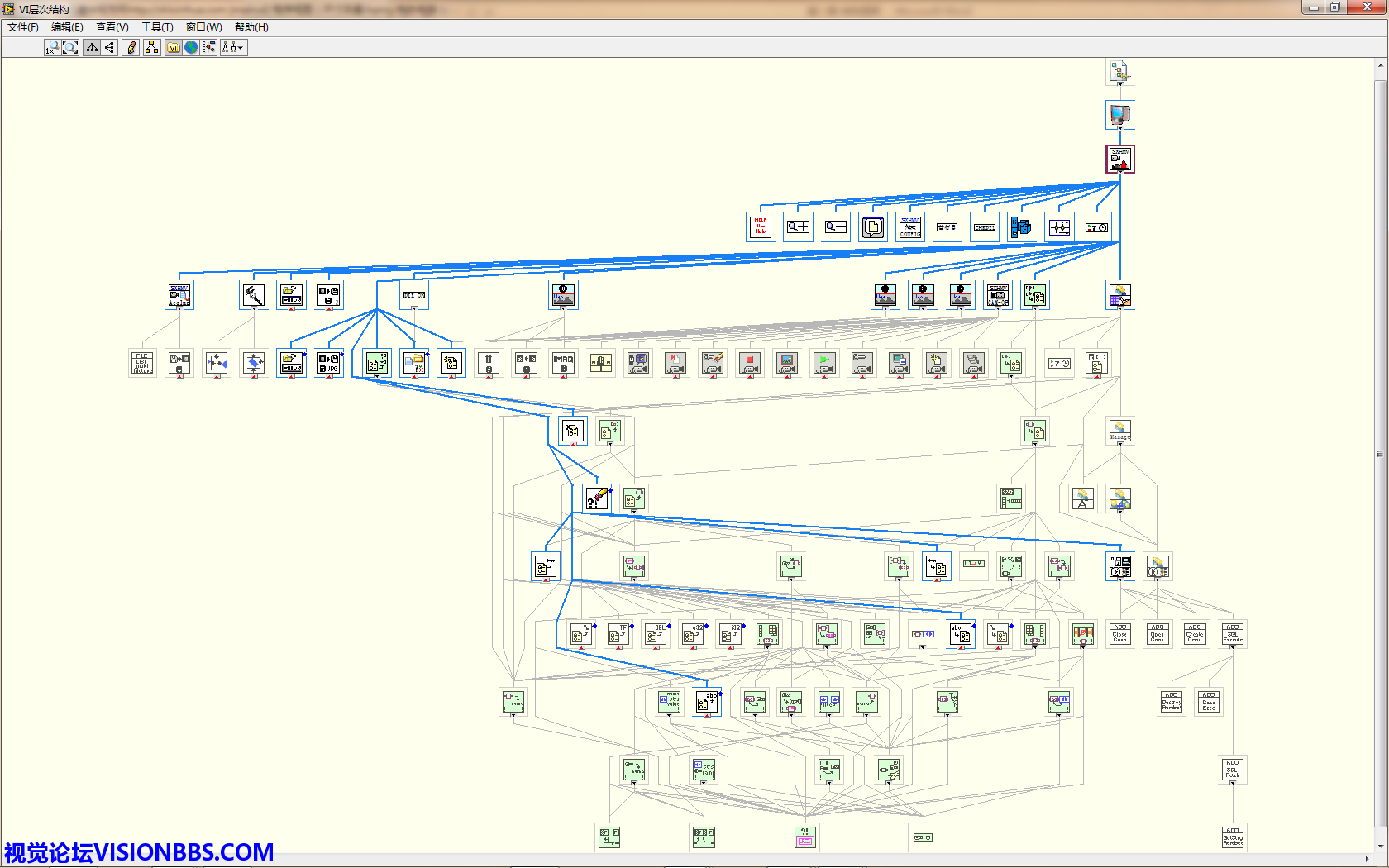The height and width of the screenshot is (868, 1389).
Task: Toggle horizontal hierarchy layout
Action: 109,48
